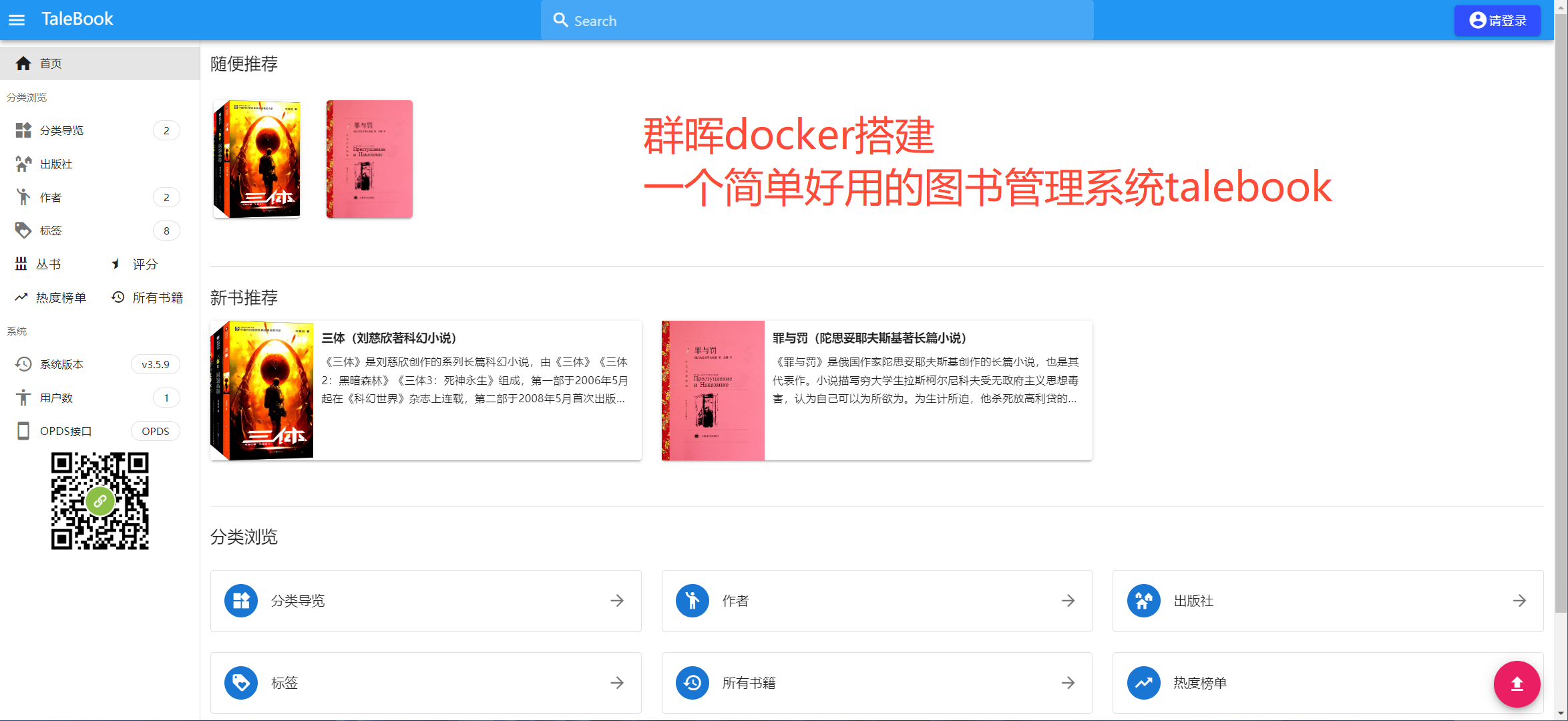Open the hamburger navigation menu

coord(17,20)
